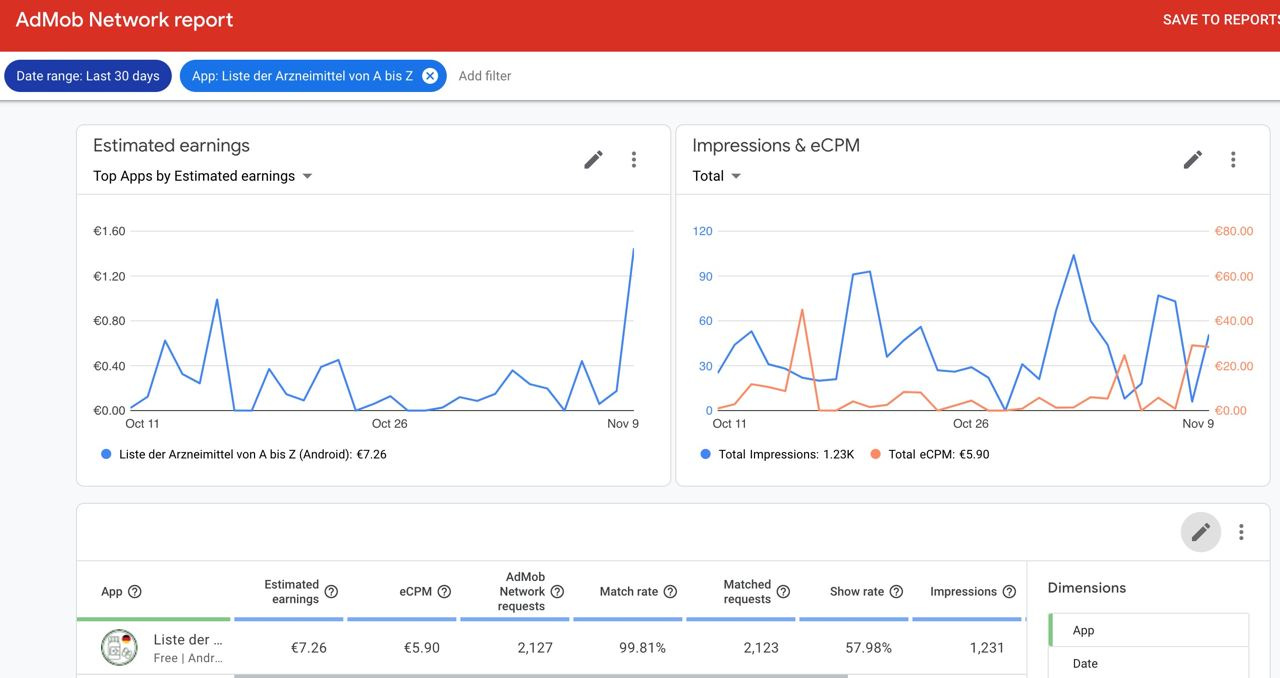The height and width of the screenshot is (678, 1280).
Task: Sort by the Matched requests column header
Action: click(x=747, y=592)
